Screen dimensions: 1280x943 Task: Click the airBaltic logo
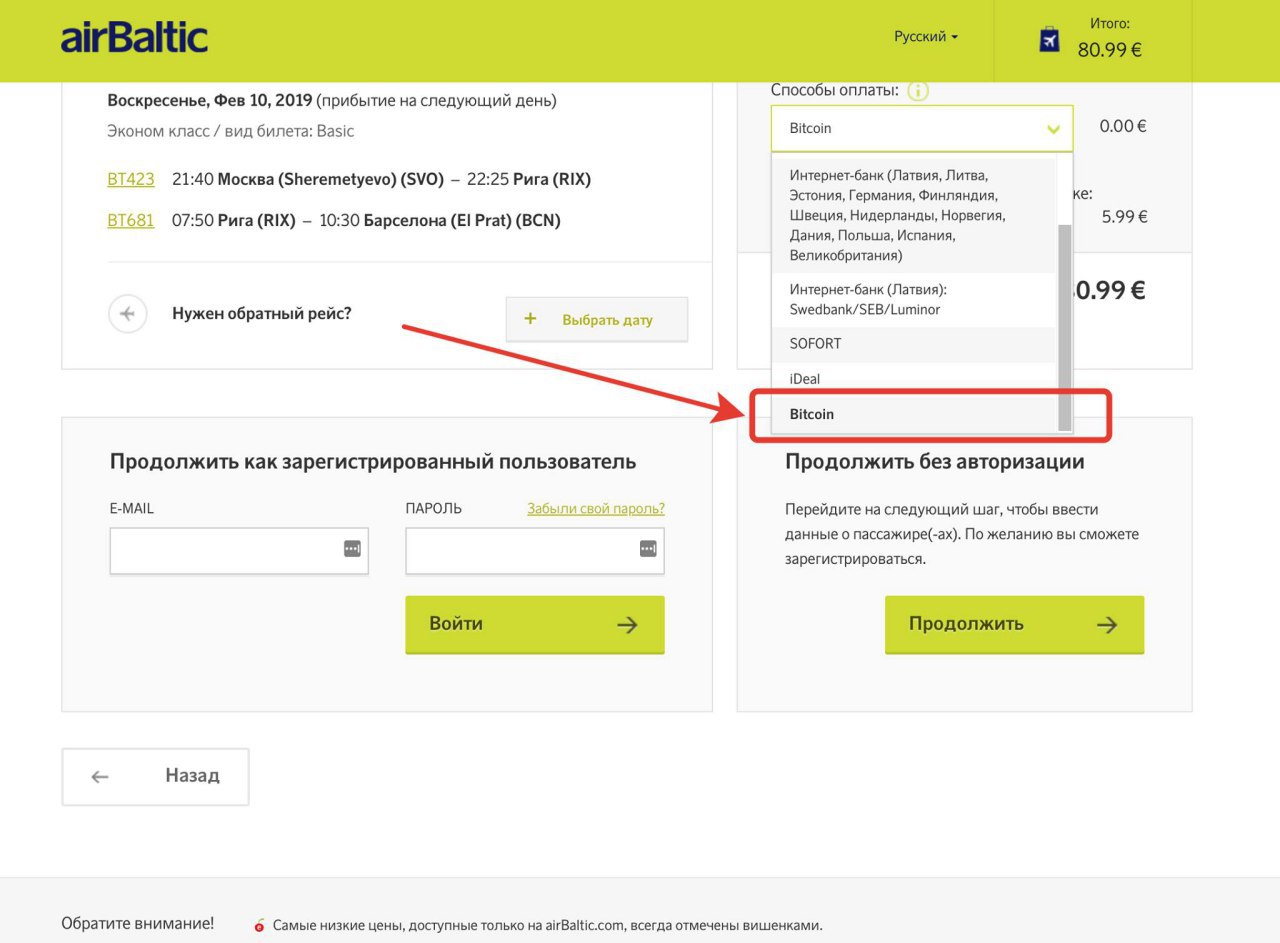[134, 38]
